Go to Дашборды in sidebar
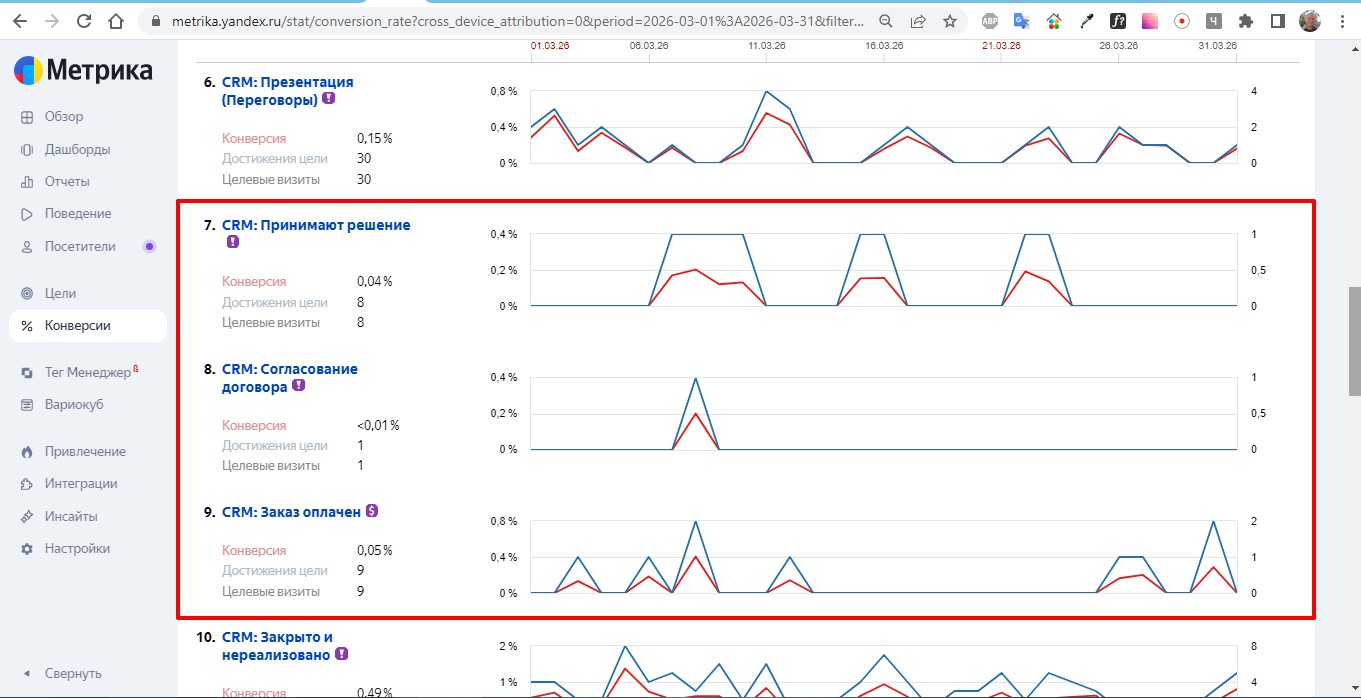The image size is (1361, 698). click(x=77, y=149)
